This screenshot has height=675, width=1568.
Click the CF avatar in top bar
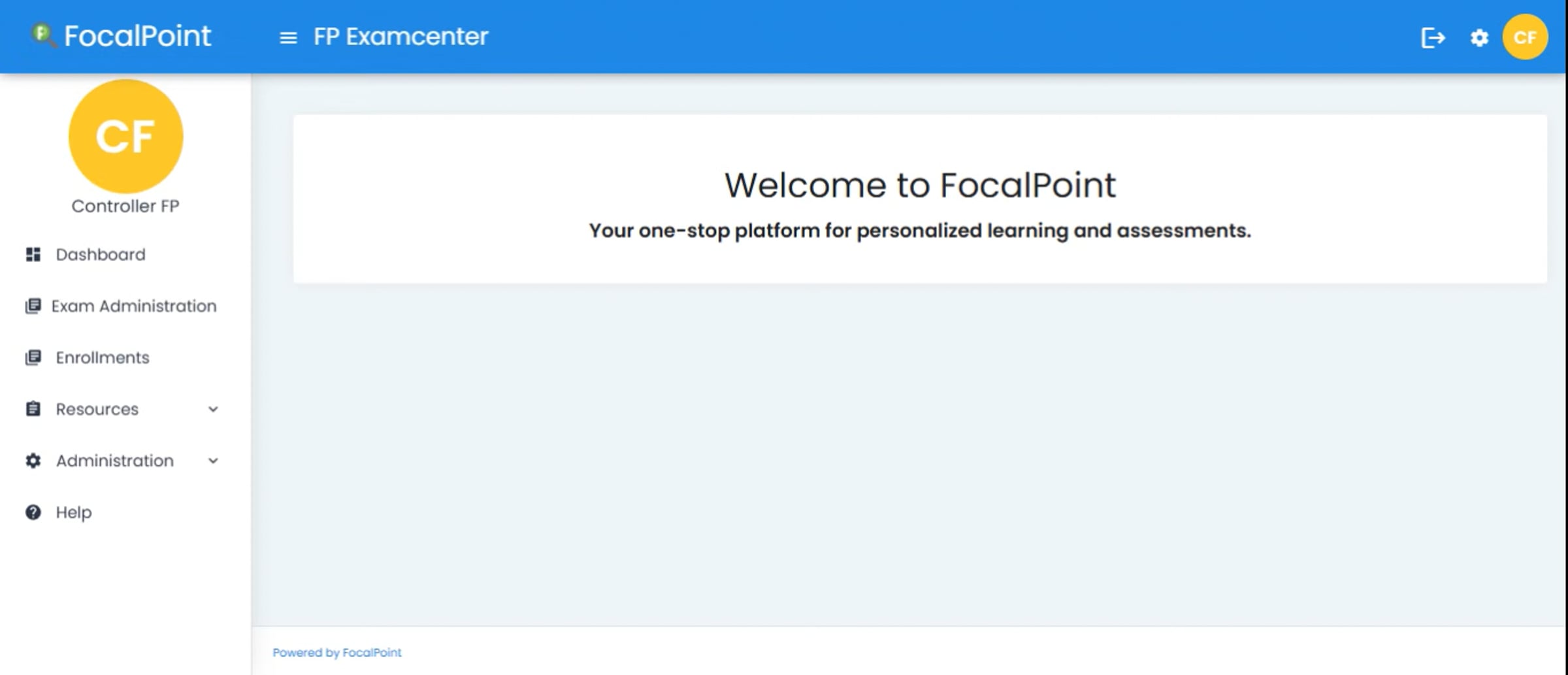pos(1525,37)
